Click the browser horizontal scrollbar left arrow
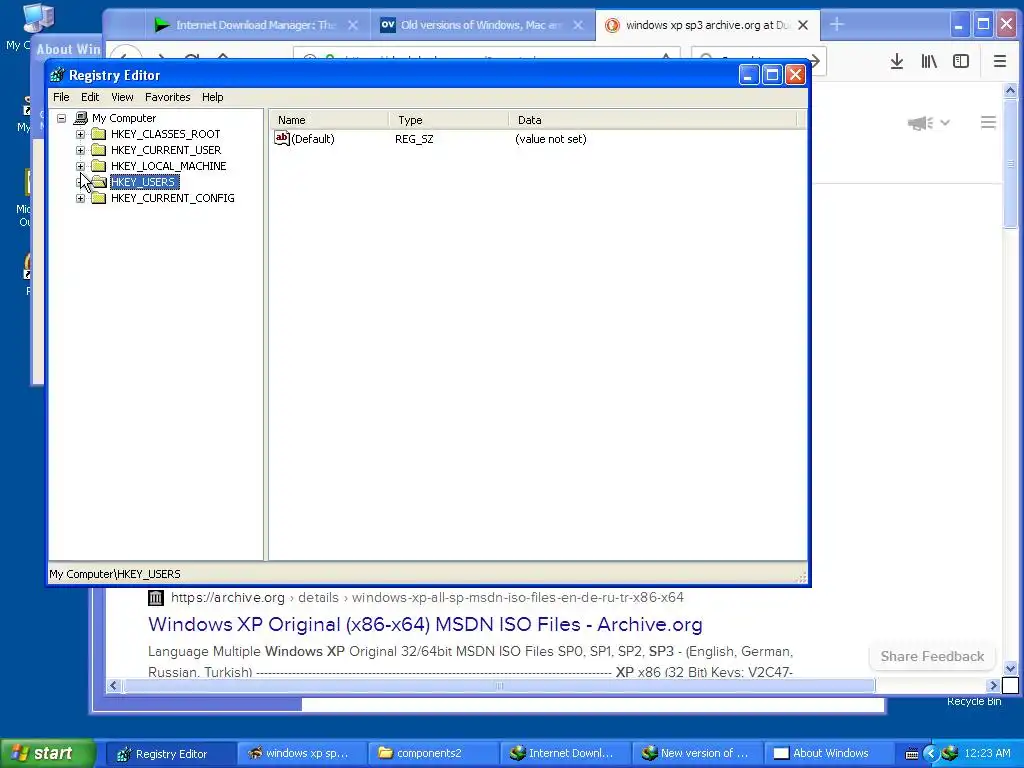This screenshot has height=768, width=1024. pyautogui.click(x=113, y=685)
